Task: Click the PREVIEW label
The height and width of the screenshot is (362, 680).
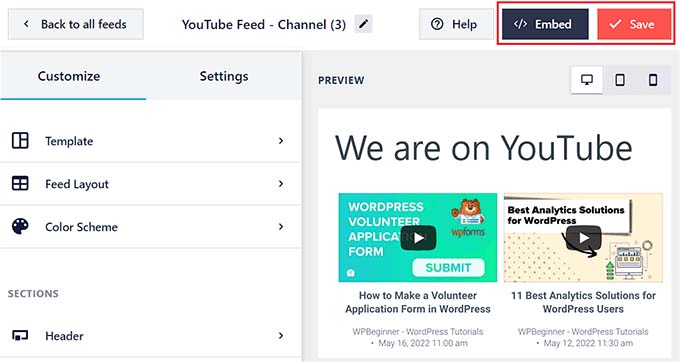Action: tap(341, 80)
